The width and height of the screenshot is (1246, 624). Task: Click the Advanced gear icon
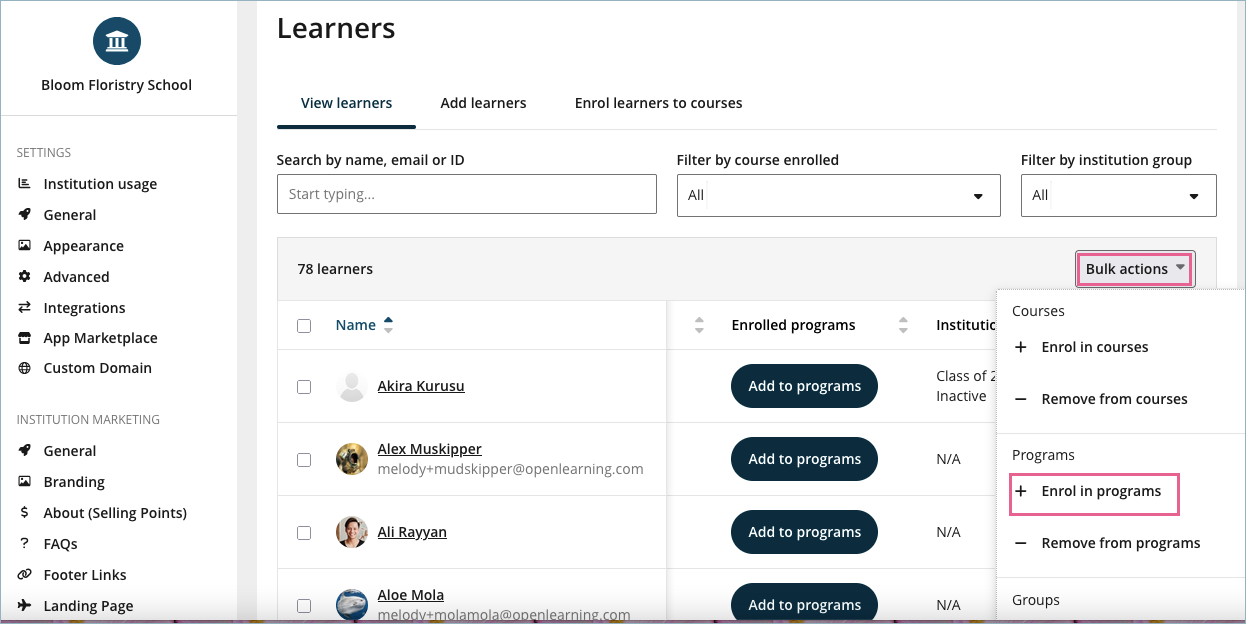point(24,277)
